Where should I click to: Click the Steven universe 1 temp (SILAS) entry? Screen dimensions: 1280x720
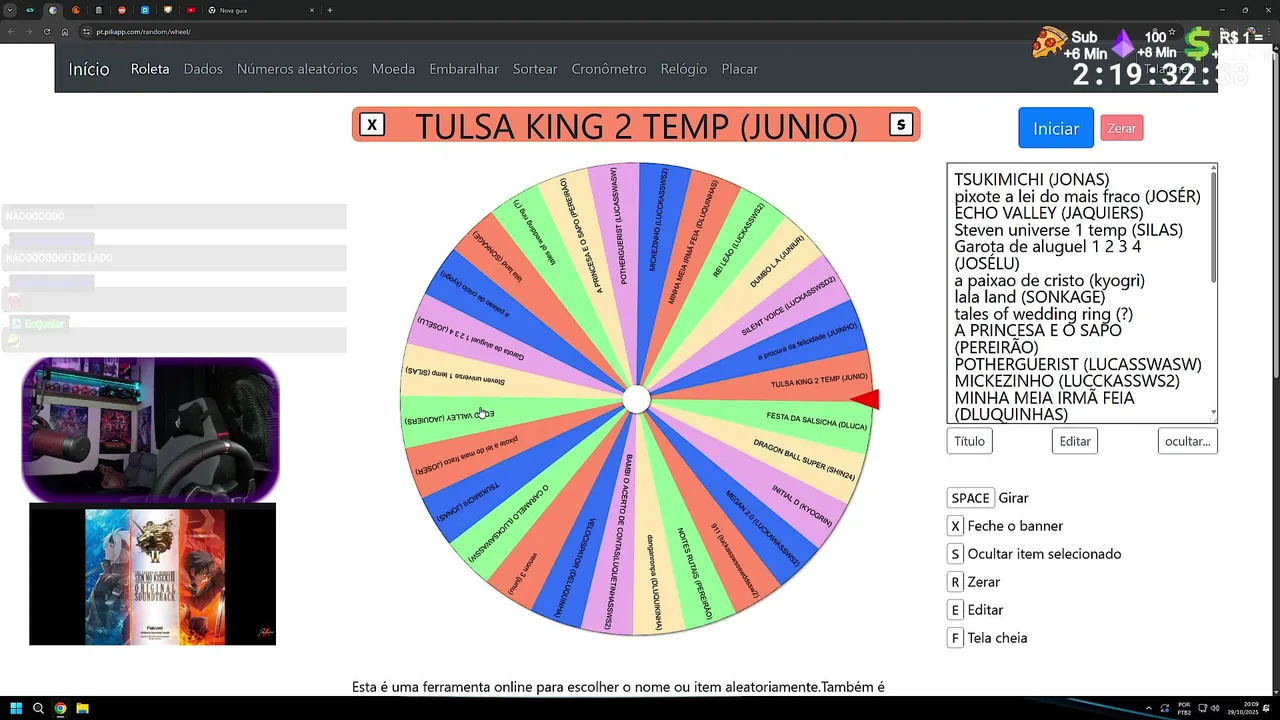click(x=1068, y=230)
